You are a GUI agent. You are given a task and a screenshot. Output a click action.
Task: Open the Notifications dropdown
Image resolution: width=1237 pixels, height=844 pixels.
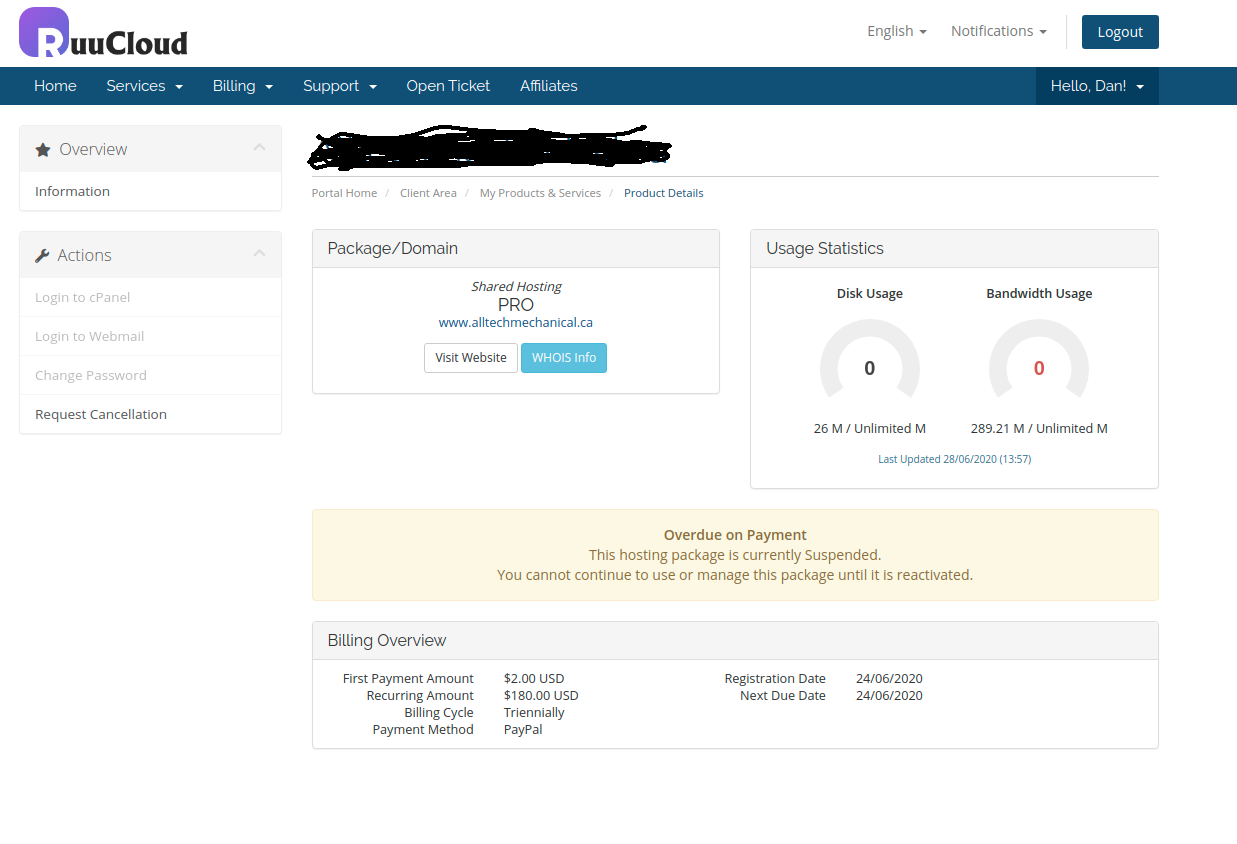coord(998,31)
